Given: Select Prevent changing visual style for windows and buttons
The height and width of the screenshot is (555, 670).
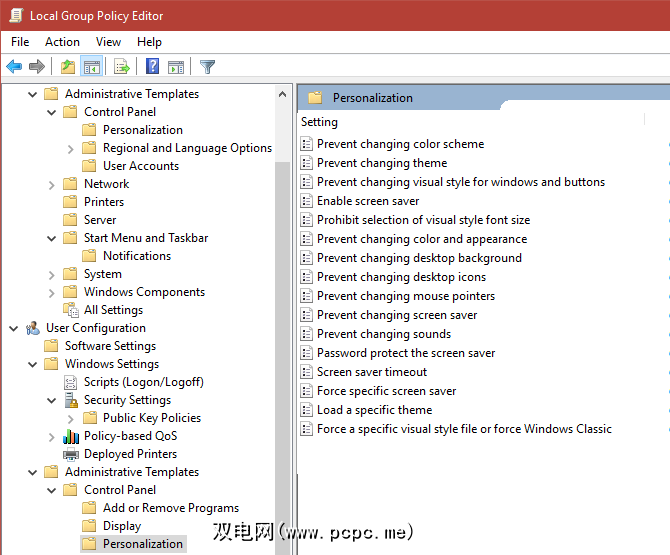Looking at the screenshot, I should point(461,182).
